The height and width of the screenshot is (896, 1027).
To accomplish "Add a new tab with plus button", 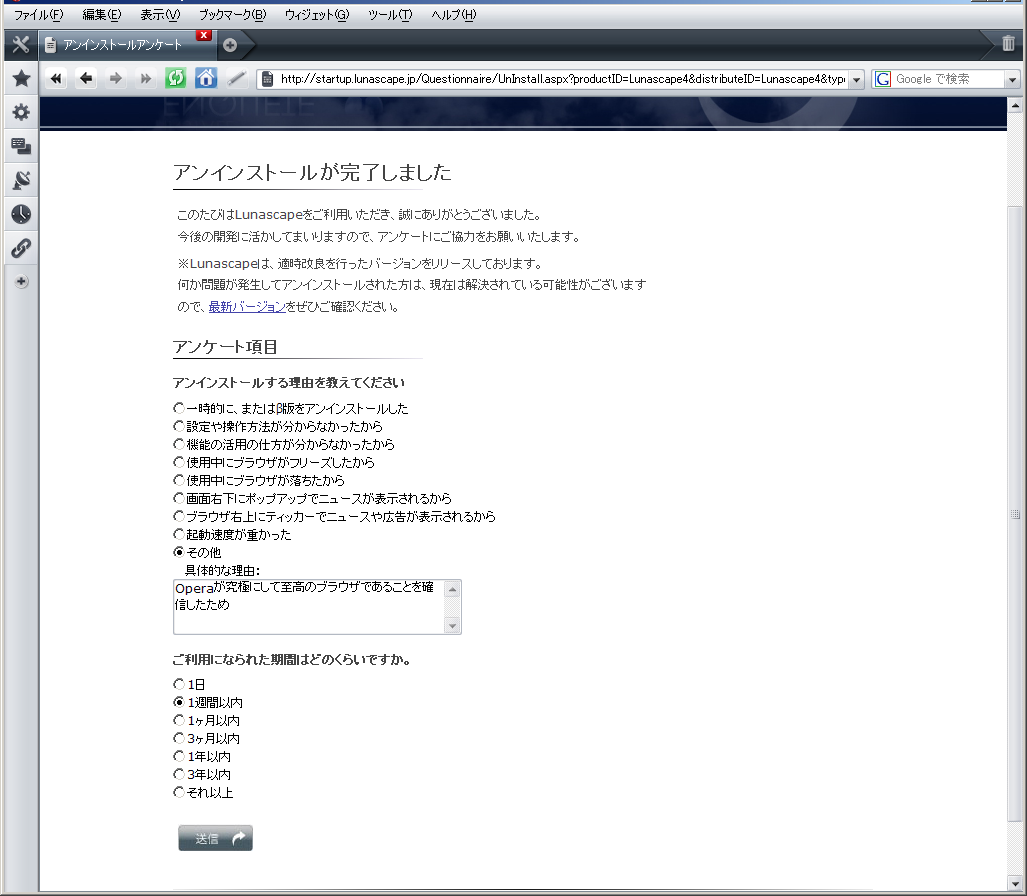I will click(x=230, y=45).
